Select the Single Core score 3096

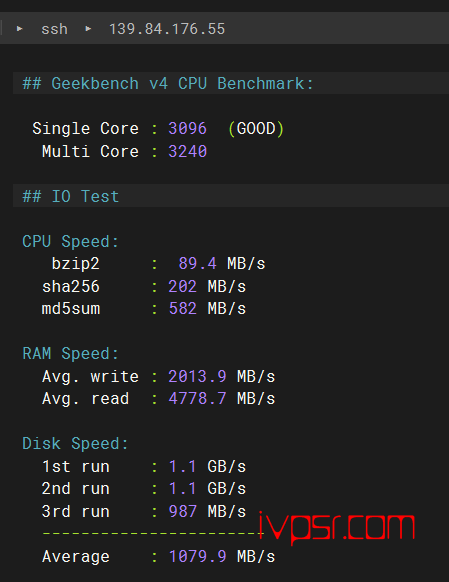click(187, 129)
